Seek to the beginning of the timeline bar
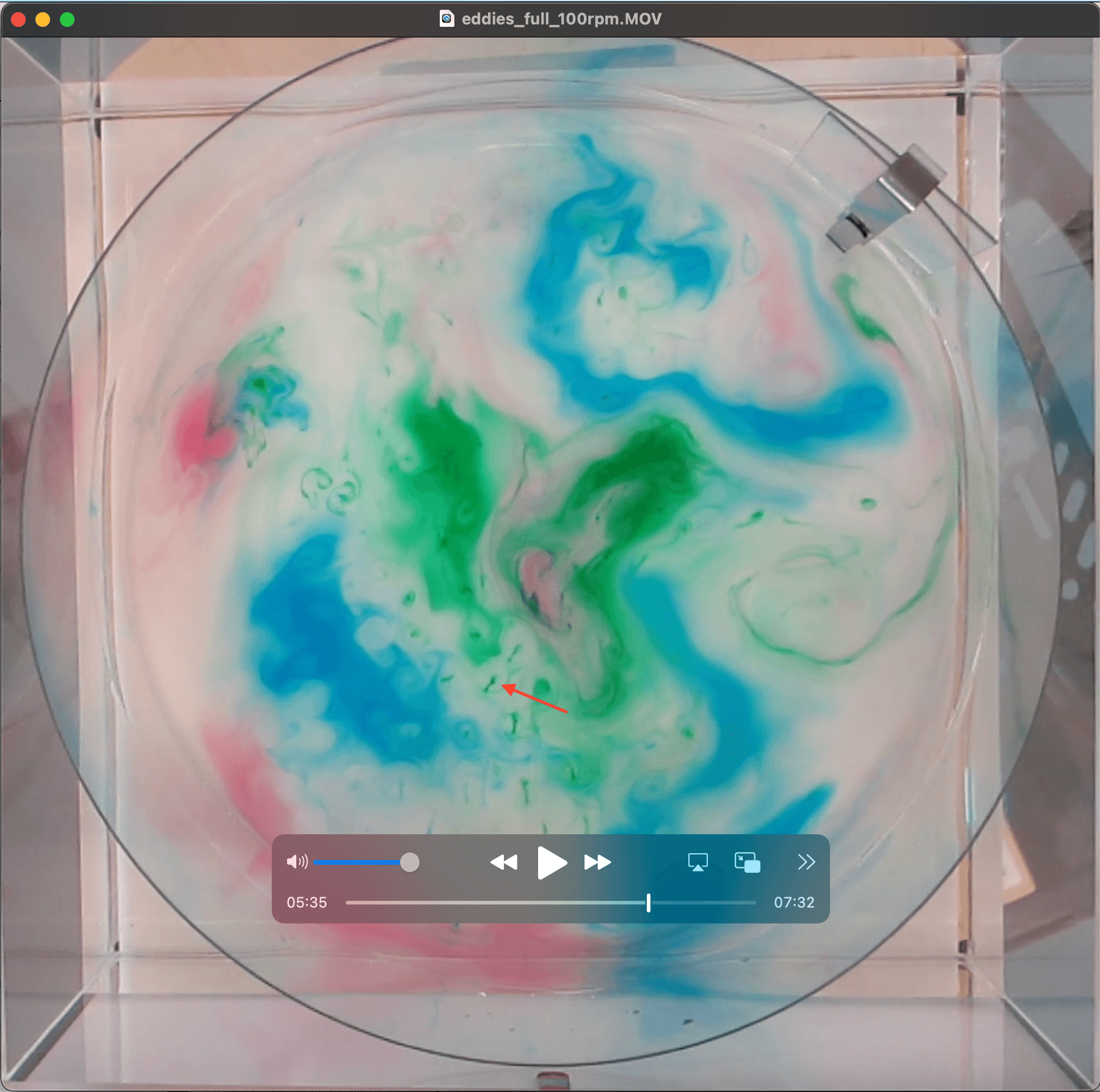 point(348,902)
